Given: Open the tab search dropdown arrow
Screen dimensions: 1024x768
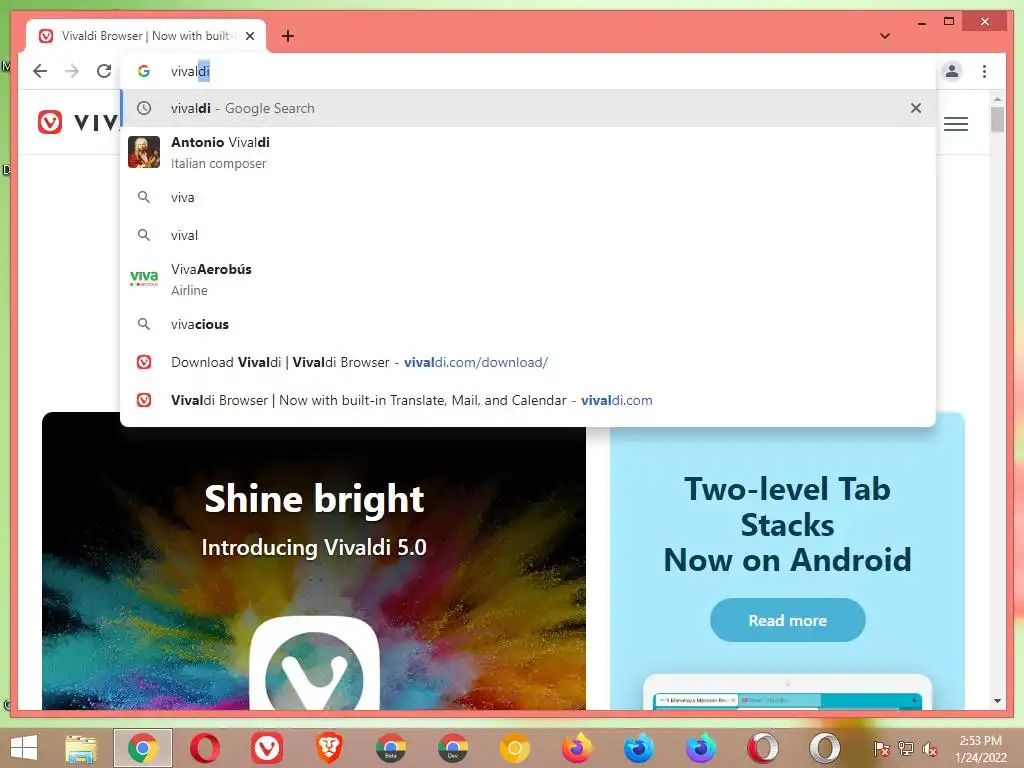Looking at the screenshot, I should pos(885,36).
